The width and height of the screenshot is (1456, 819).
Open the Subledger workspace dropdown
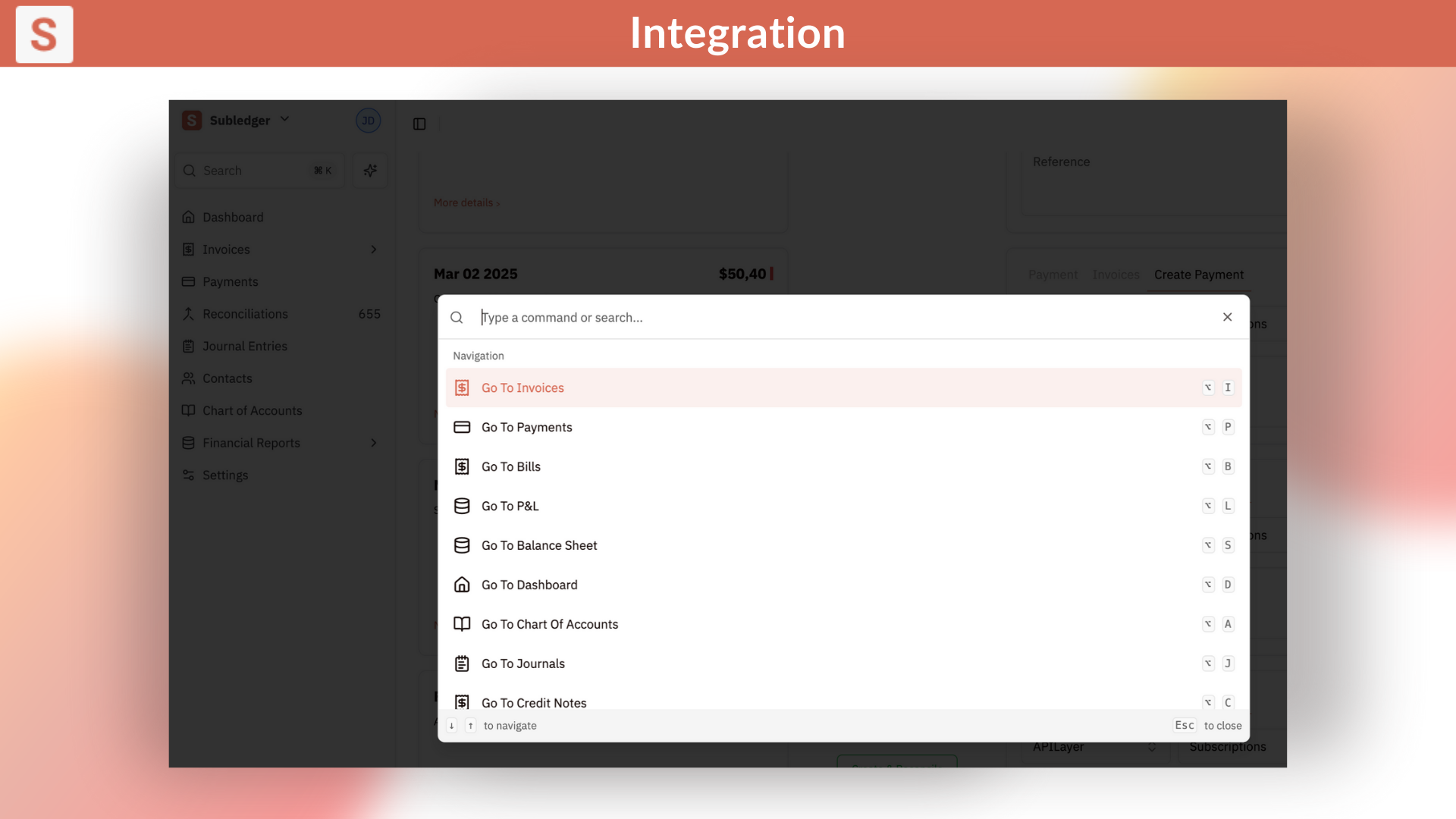(x=284, y=120)
